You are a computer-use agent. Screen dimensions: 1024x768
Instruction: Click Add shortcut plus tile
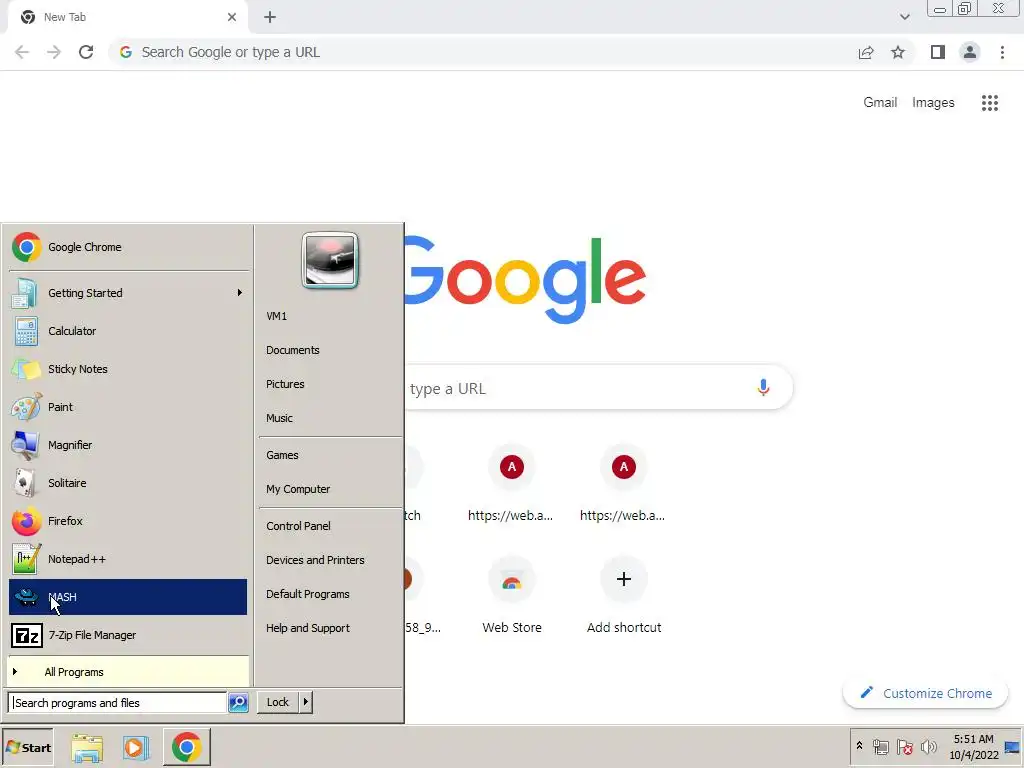624,595
